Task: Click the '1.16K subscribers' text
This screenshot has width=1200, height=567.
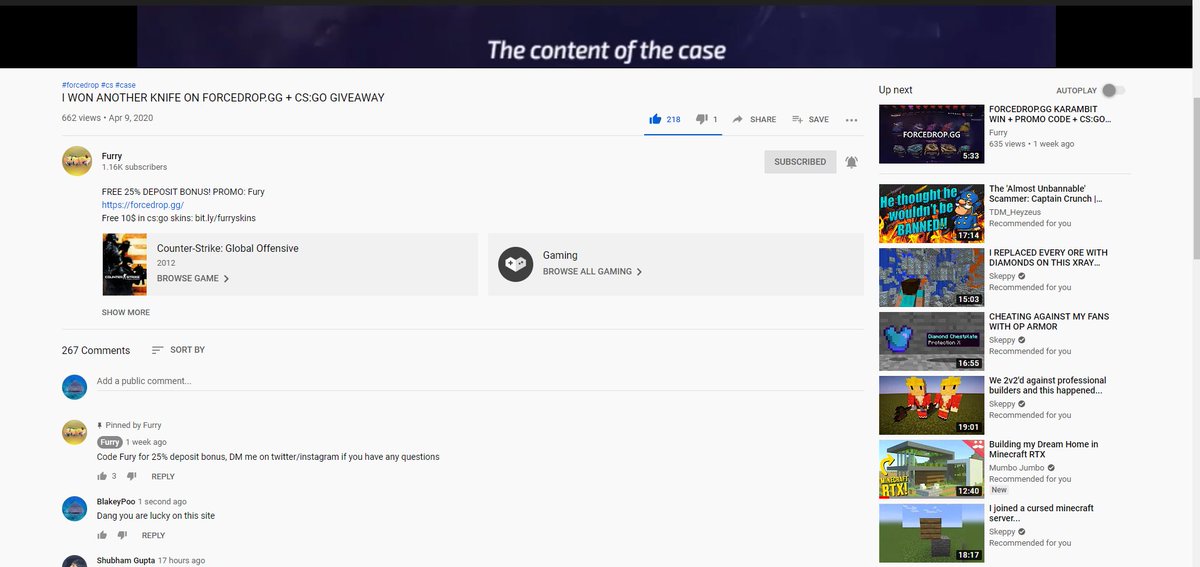Action: (135, 167)
